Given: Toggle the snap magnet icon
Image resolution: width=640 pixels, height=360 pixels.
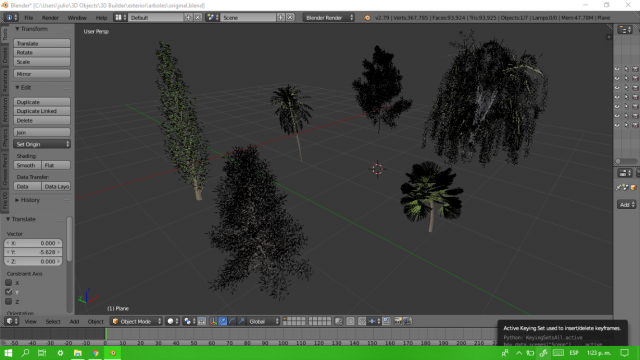Looking at the screenshot, I should (362, 321).
